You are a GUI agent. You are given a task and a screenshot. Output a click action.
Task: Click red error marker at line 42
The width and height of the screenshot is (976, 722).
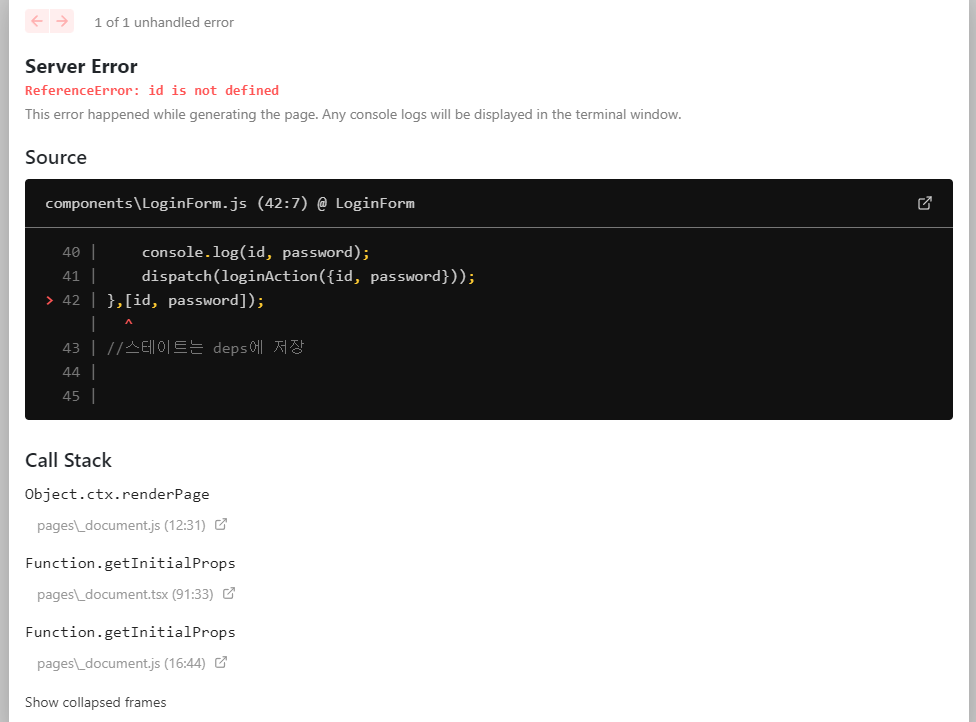(50, 300)
